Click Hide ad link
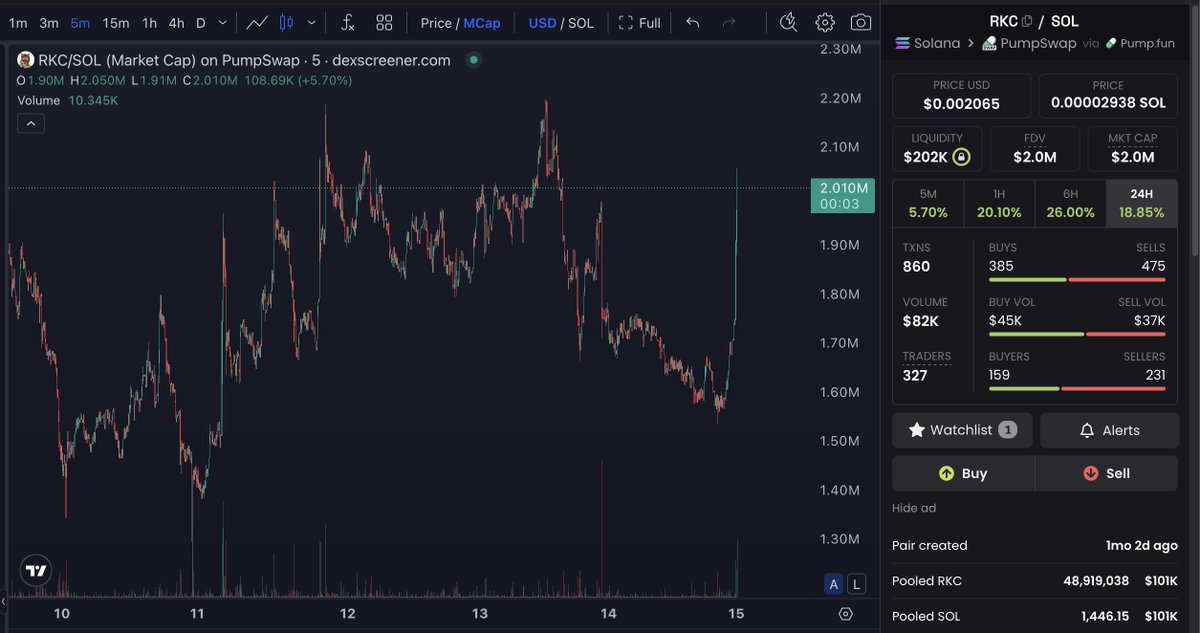The height and width of the screenshot is (633, 1200). point(914,508)
